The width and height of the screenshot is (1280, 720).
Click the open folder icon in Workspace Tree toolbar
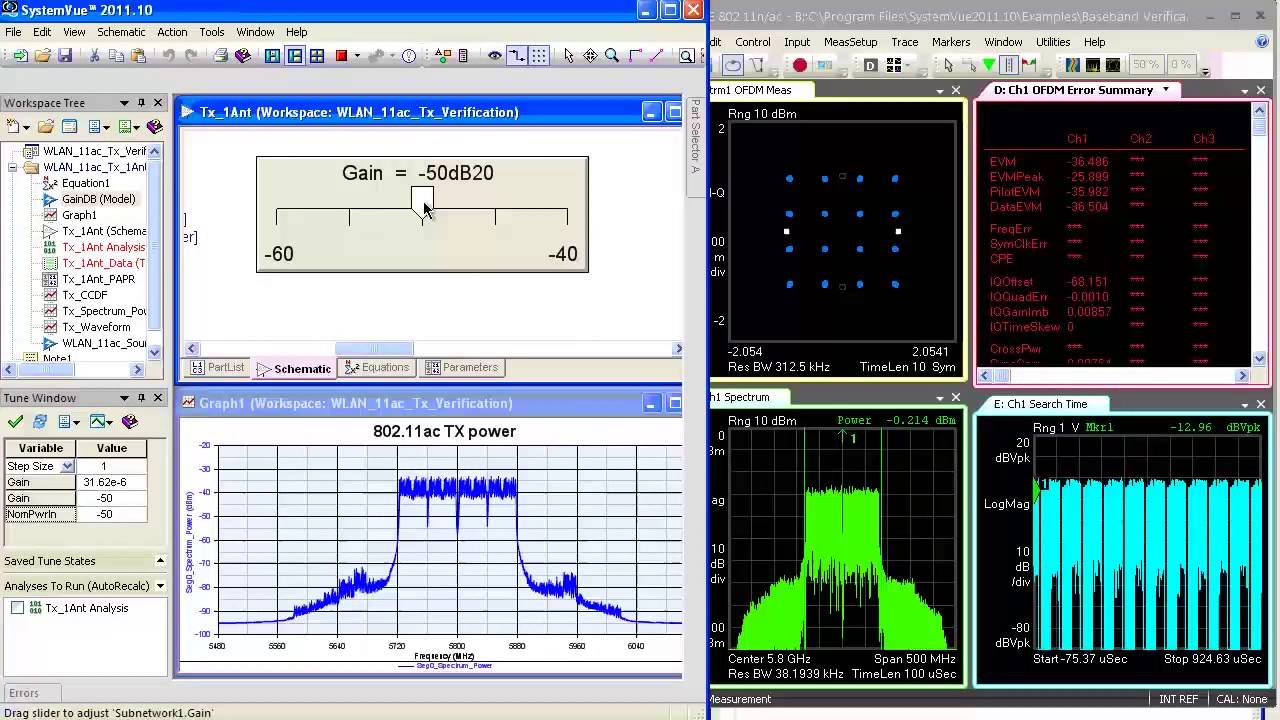(x=45, y=127)
